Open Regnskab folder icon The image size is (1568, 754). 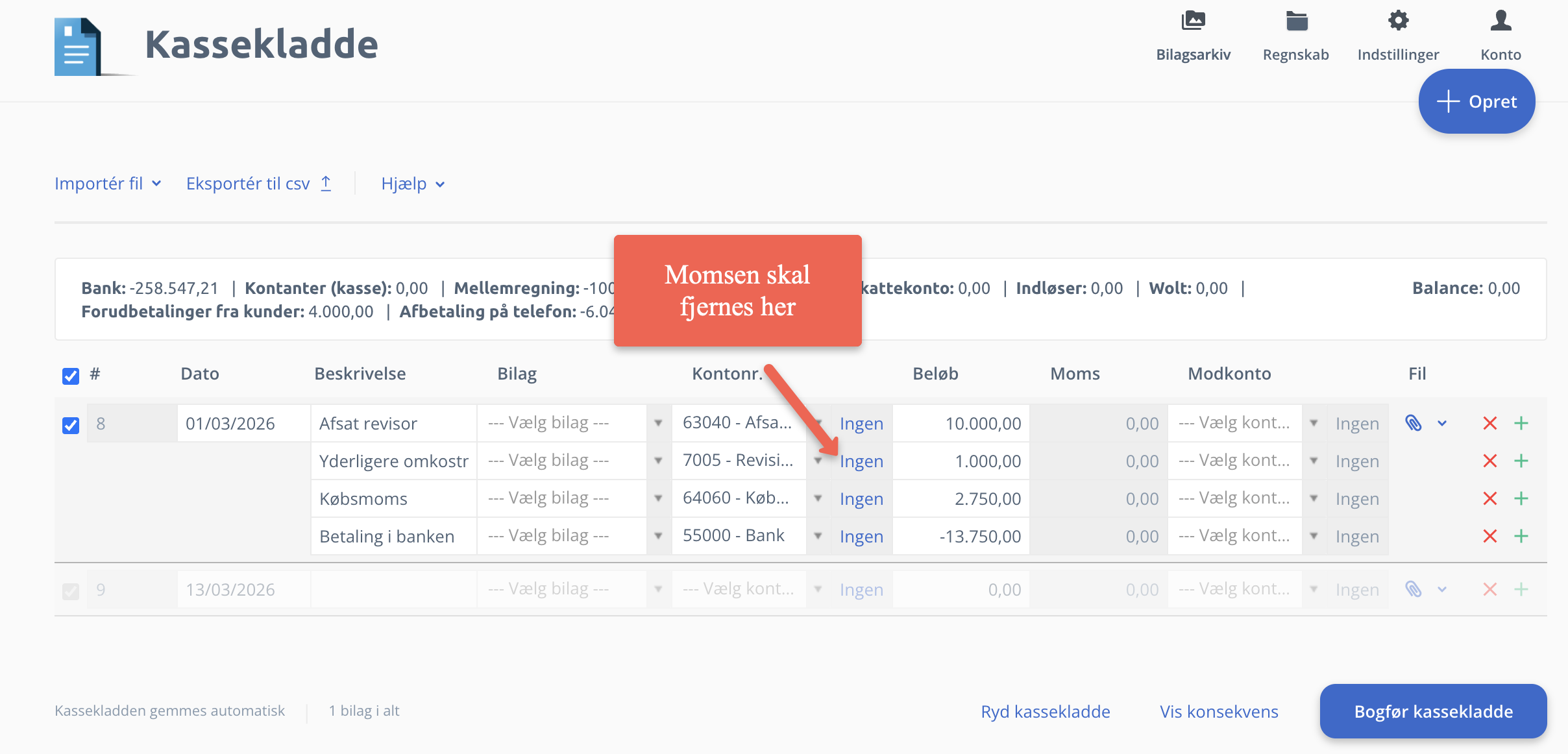pos(1296,21)
